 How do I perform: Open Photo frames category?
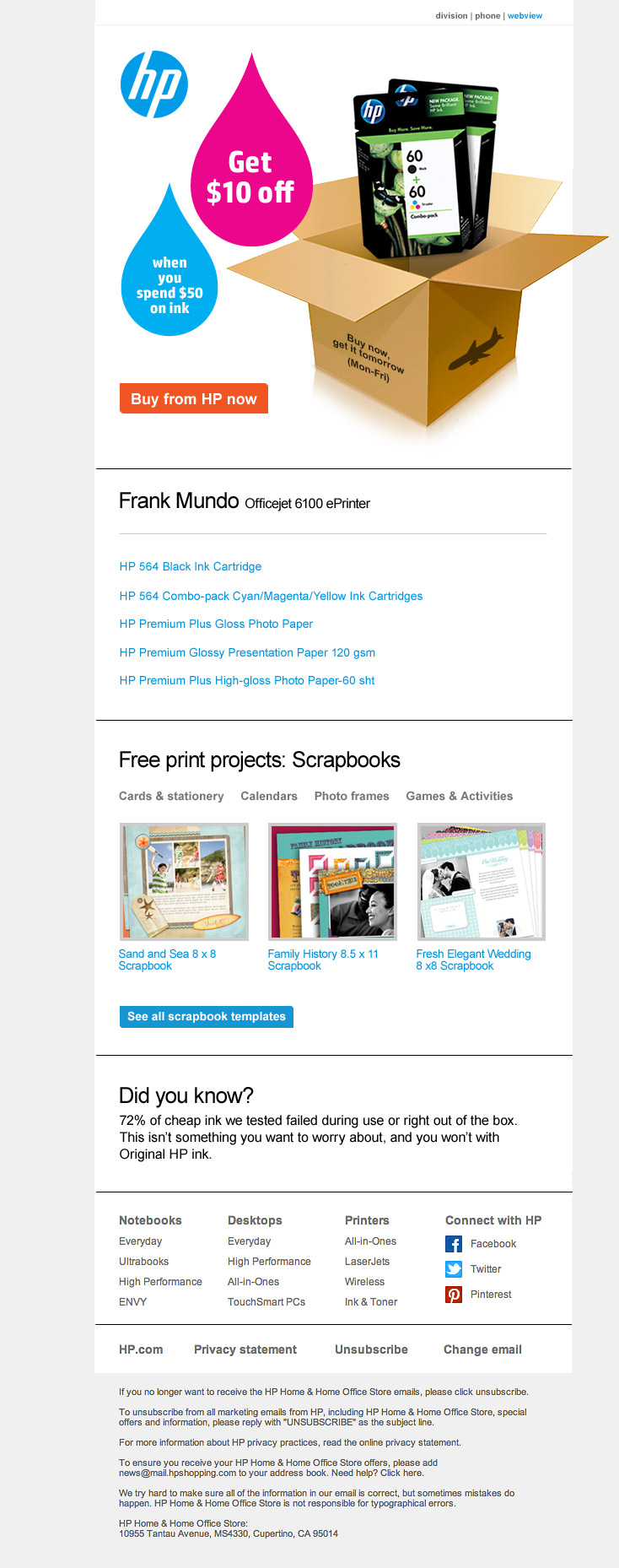(x=352, y=796)
